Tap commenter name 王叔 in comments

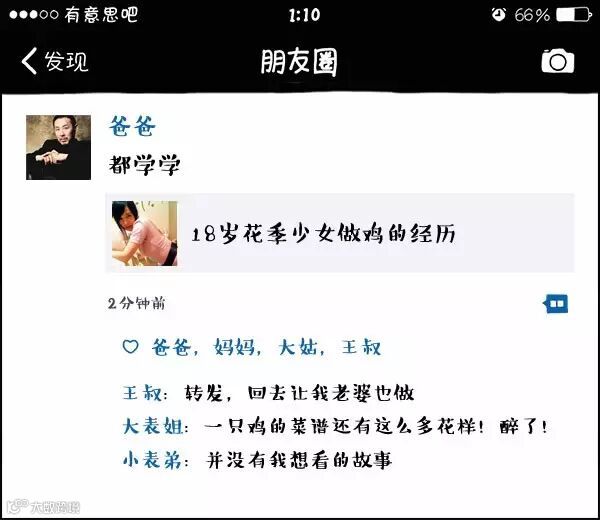coord(142,393)
